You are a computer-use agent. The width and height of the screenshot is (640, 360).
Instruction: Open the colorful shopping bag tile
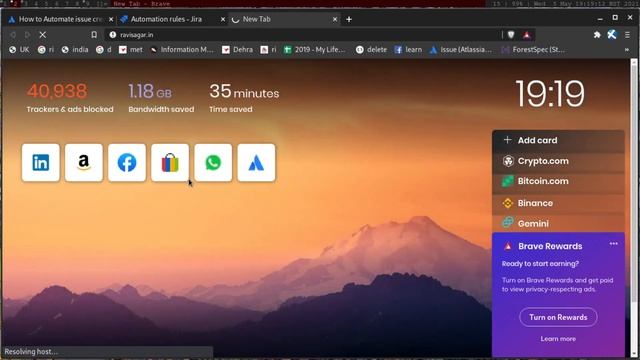[x=170, y=162]
